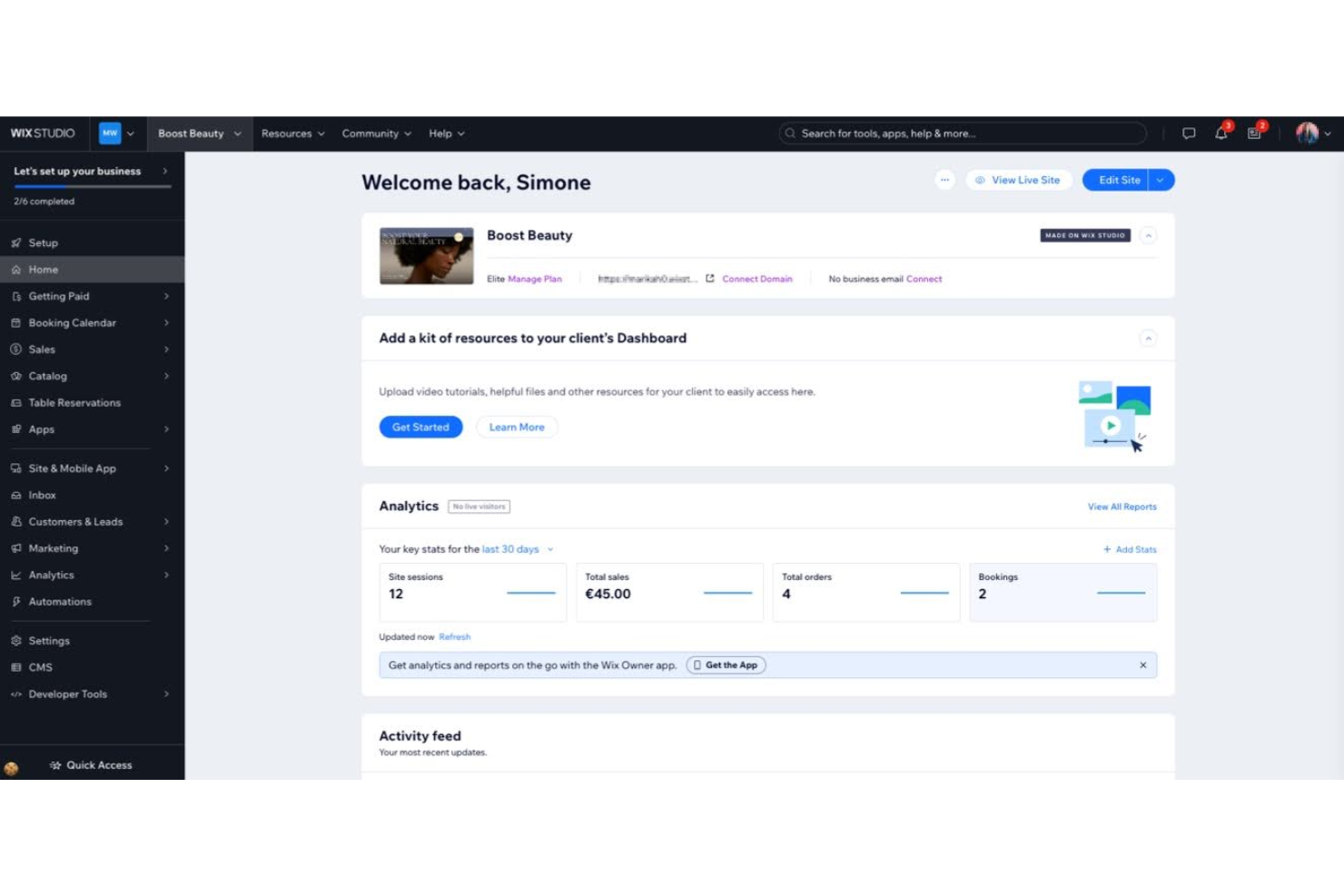This screenshot has height=896, width=1344.
Task: Select the Analytics icon in the sidebar
Action: click(15, 575)
